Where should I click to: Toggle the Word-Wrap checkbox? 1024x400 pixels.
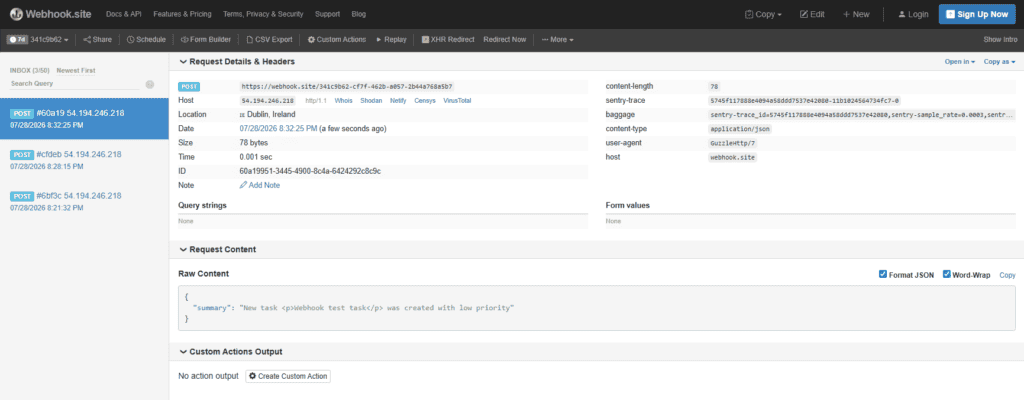point(946,275)
